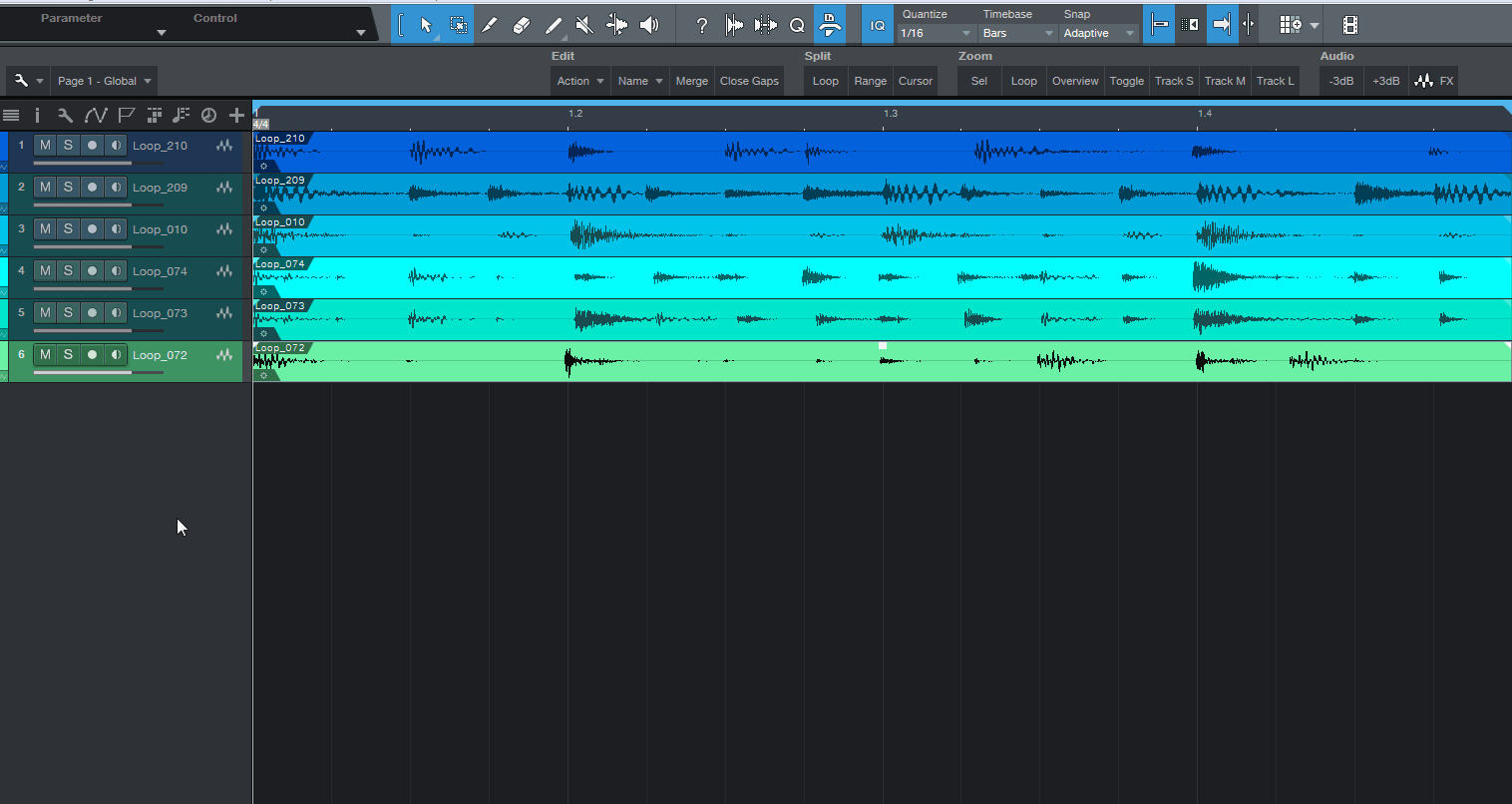
Task: Open macro wrench settings menu
Action: [x=27, y=81]
